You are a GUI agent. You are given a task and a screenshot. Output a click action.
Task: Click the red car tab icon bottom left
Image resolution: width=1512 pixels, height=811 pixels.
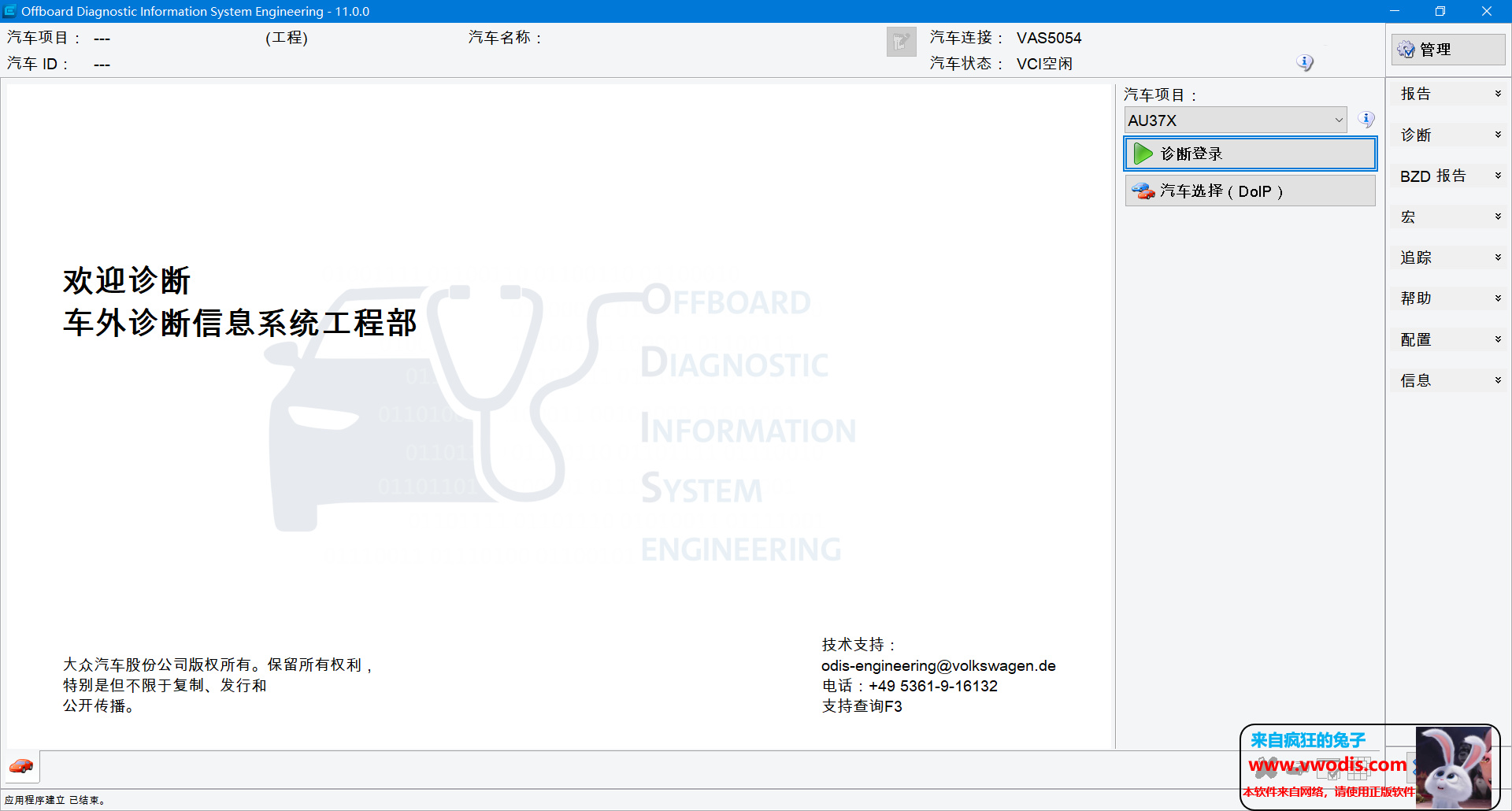coord(21,766)
